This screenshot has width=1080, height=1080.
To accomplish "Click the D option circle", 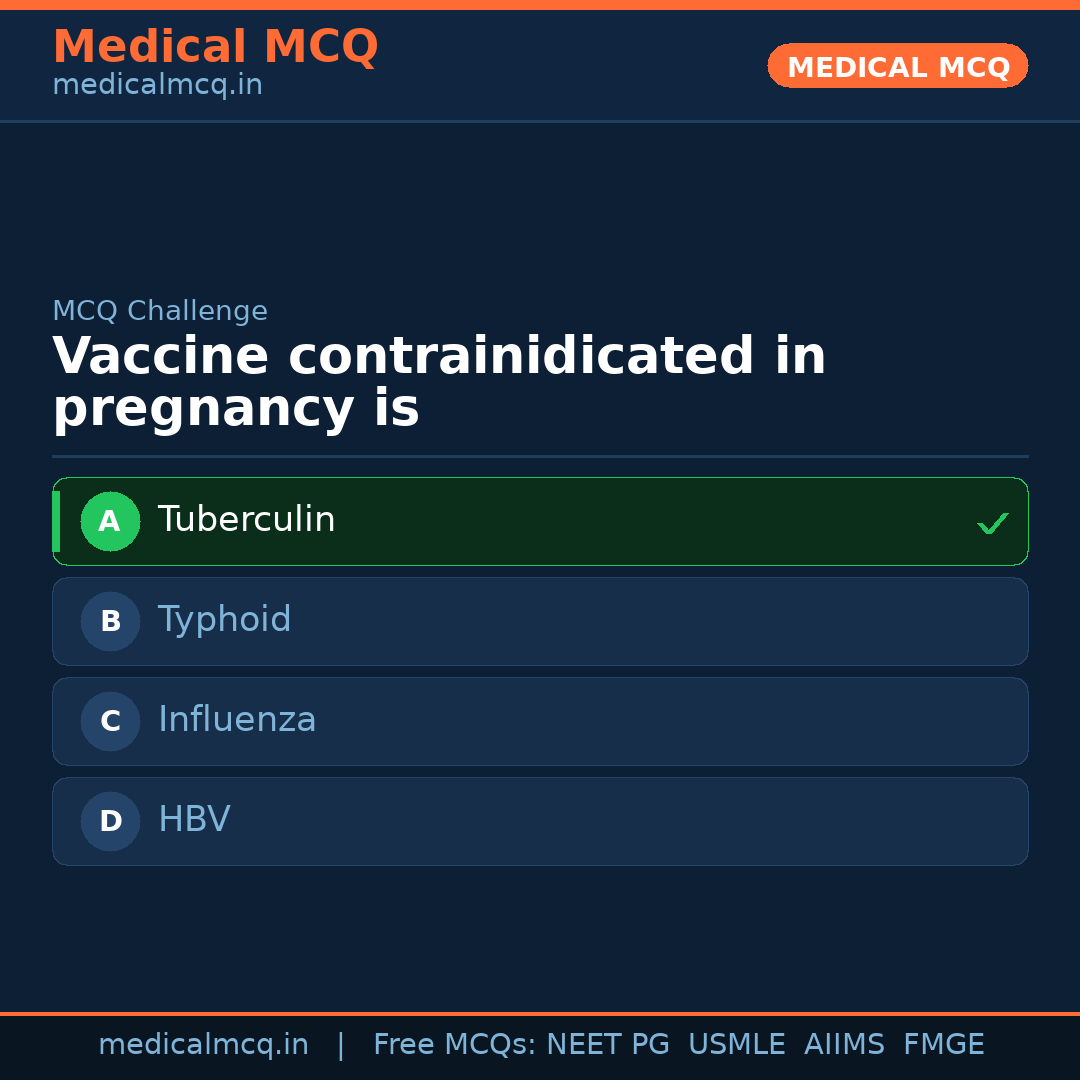I will click(110, 821).
